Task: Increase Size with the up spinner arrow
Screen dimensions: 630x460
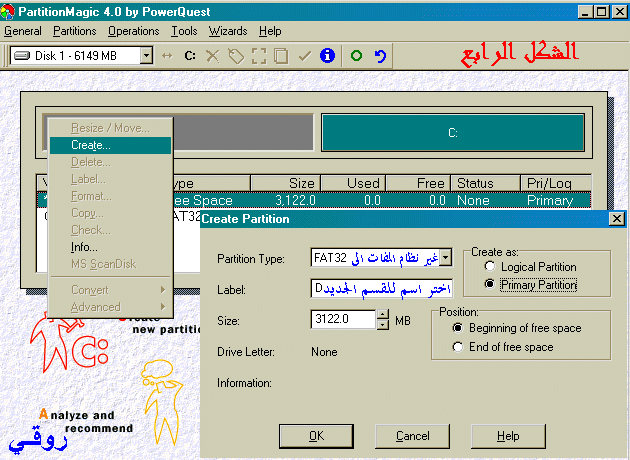Action: [383, 314]
